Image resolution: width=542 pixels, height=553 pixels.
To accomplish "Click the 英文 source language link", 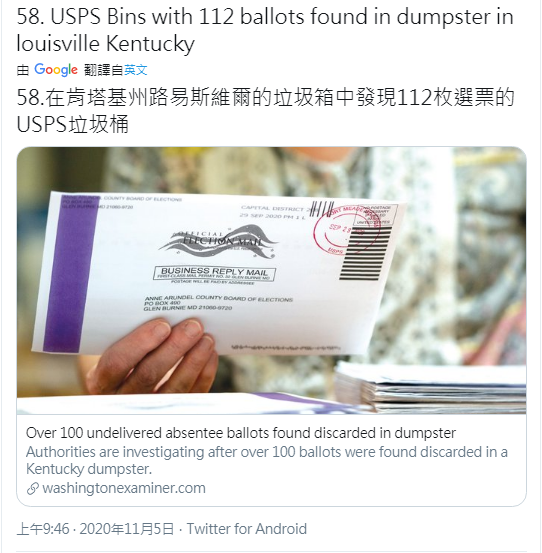I will [x=135, y=70].
